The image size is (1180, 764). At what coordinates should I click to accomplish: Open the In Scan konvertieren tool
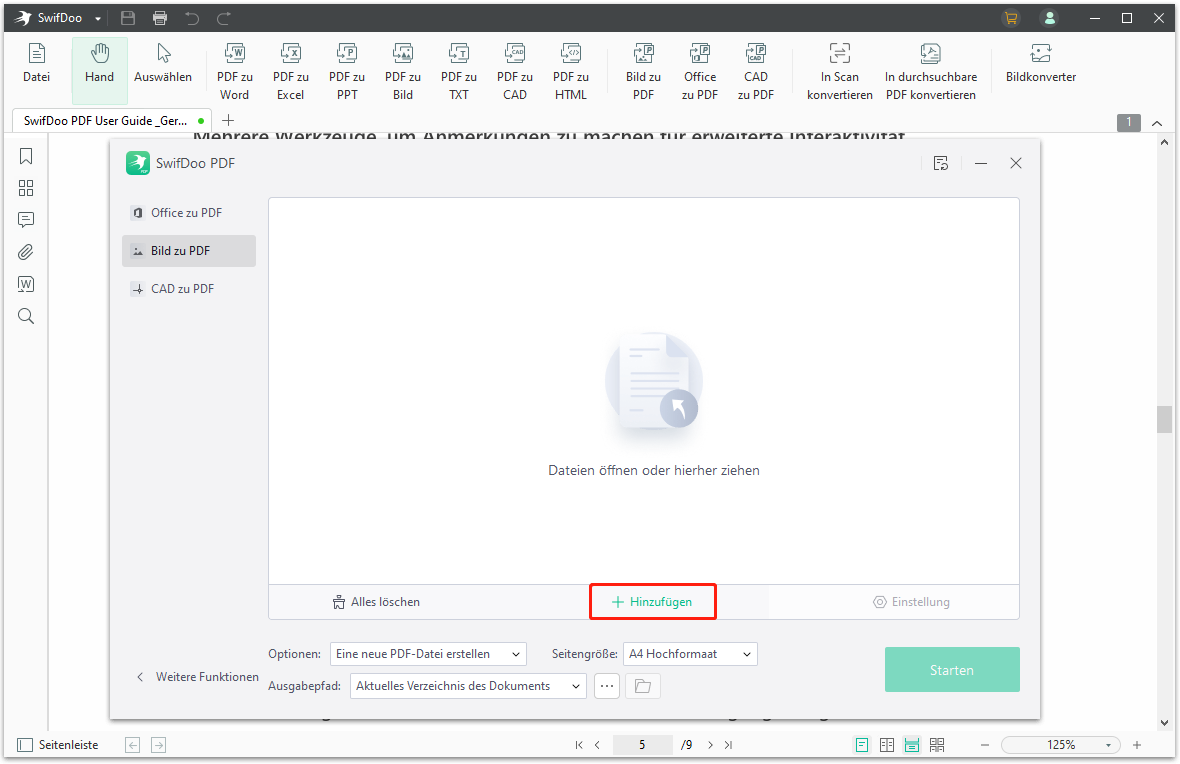coord(839,72)
